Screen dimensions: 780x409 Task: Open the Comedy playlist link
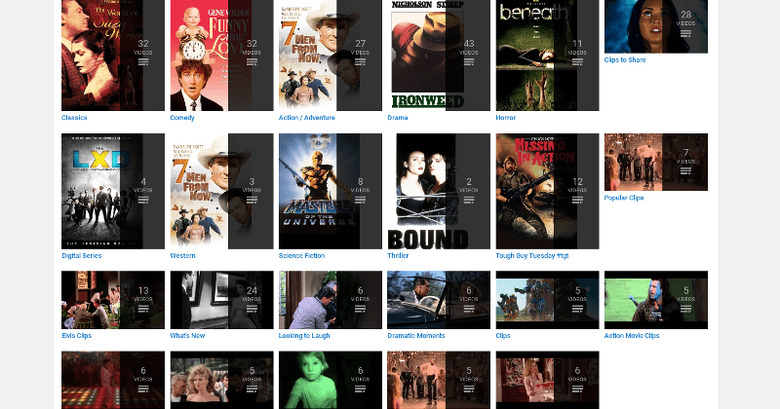pyautogui.click(x=182, y=118)
